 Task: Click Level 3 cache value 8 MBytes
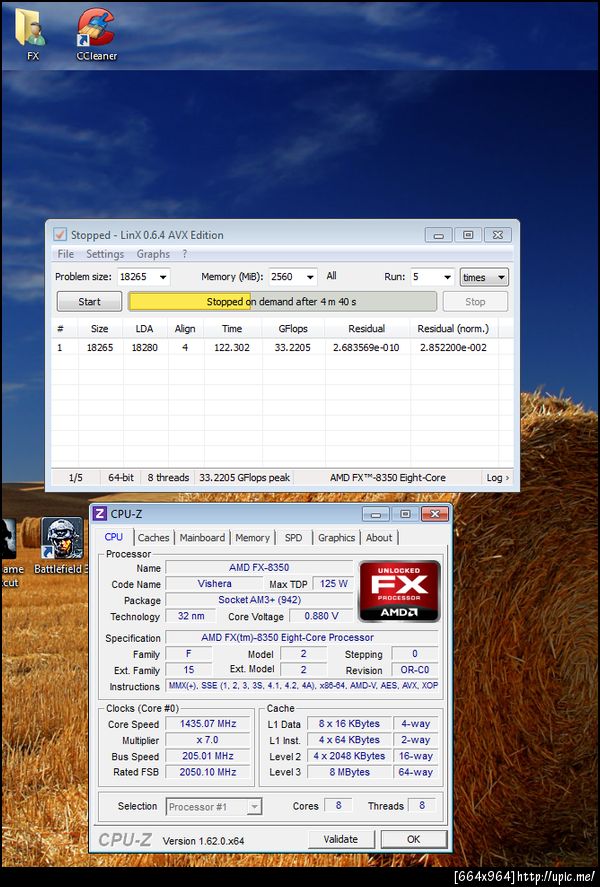[349, 772]
